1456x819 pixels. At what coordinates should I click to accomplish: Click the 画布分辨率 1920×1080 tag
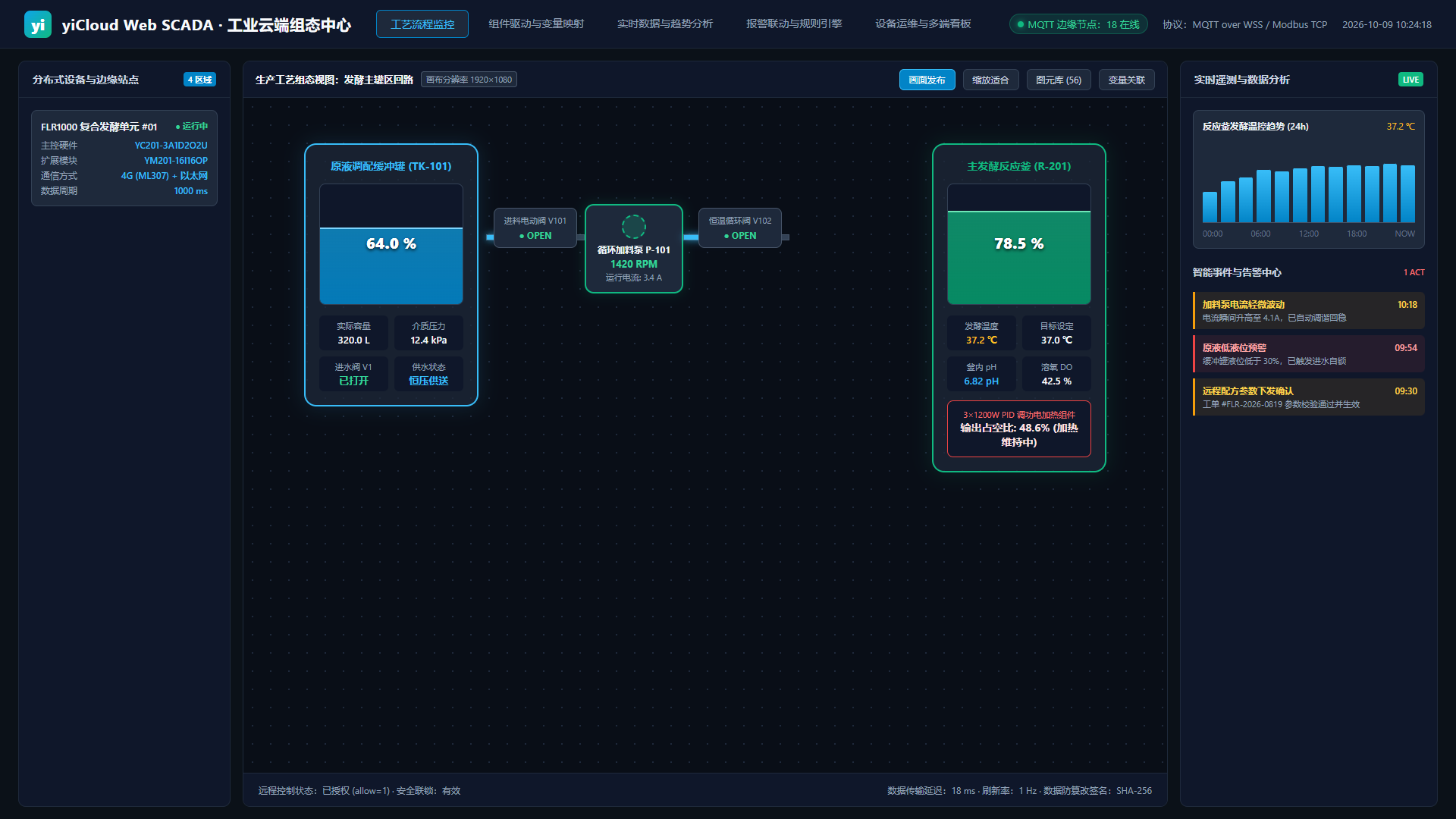469,80
